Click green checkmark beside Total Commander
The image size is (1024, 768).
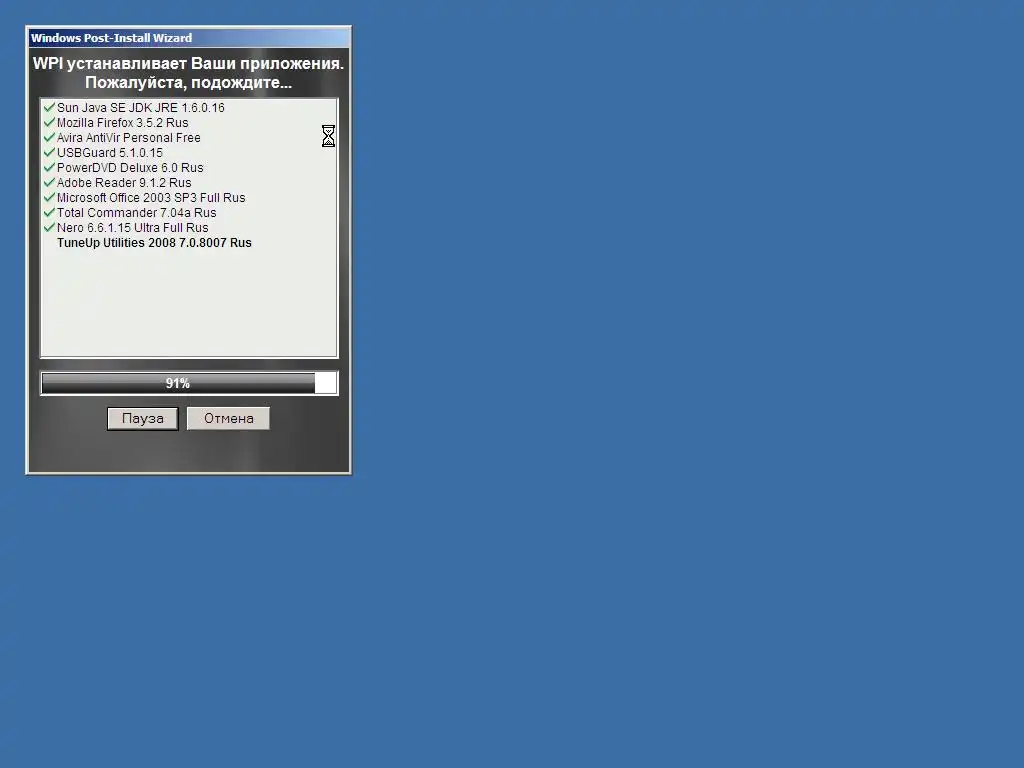49,212
